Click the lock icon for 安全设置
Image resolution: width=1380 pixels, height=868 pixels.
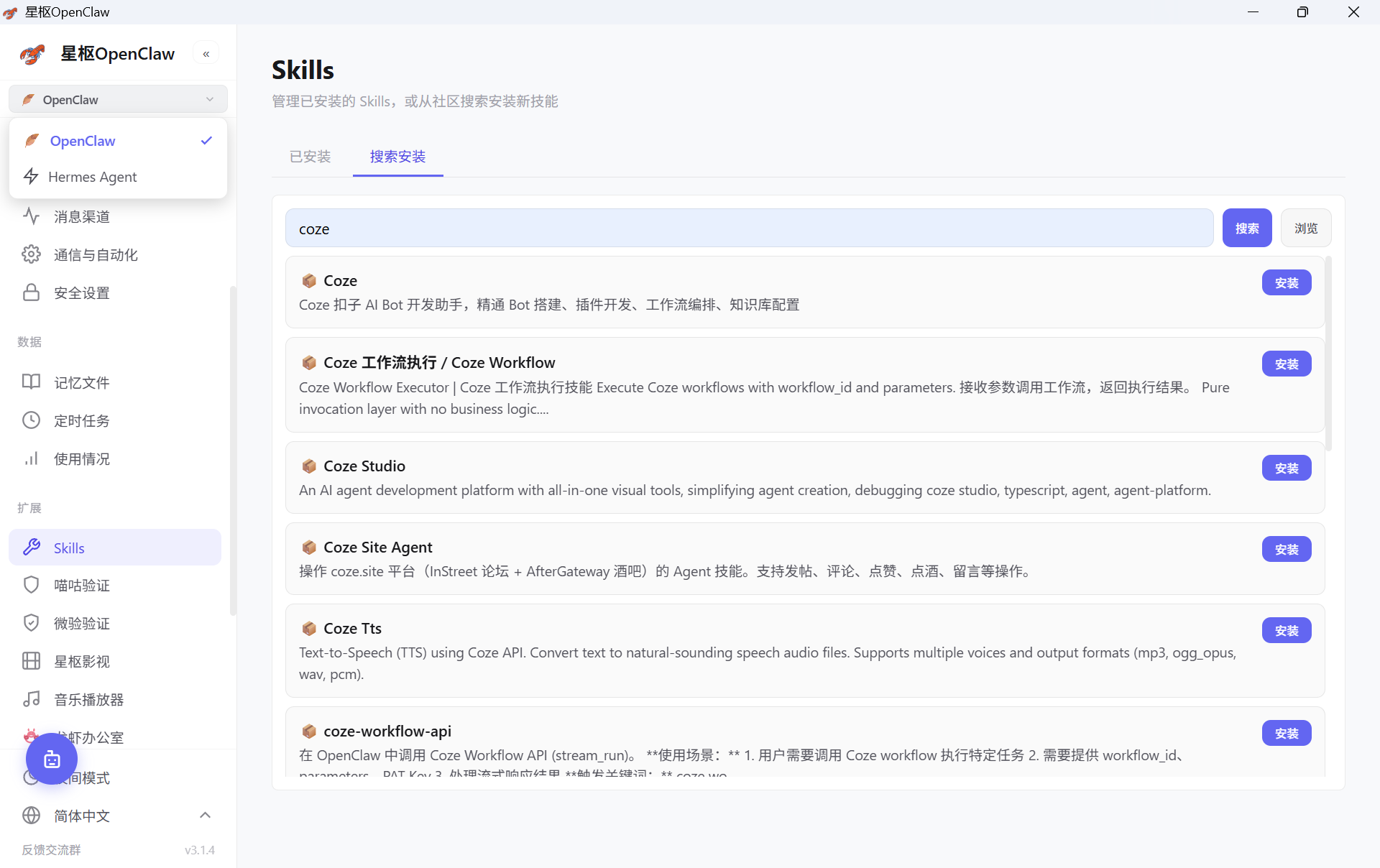31,292
